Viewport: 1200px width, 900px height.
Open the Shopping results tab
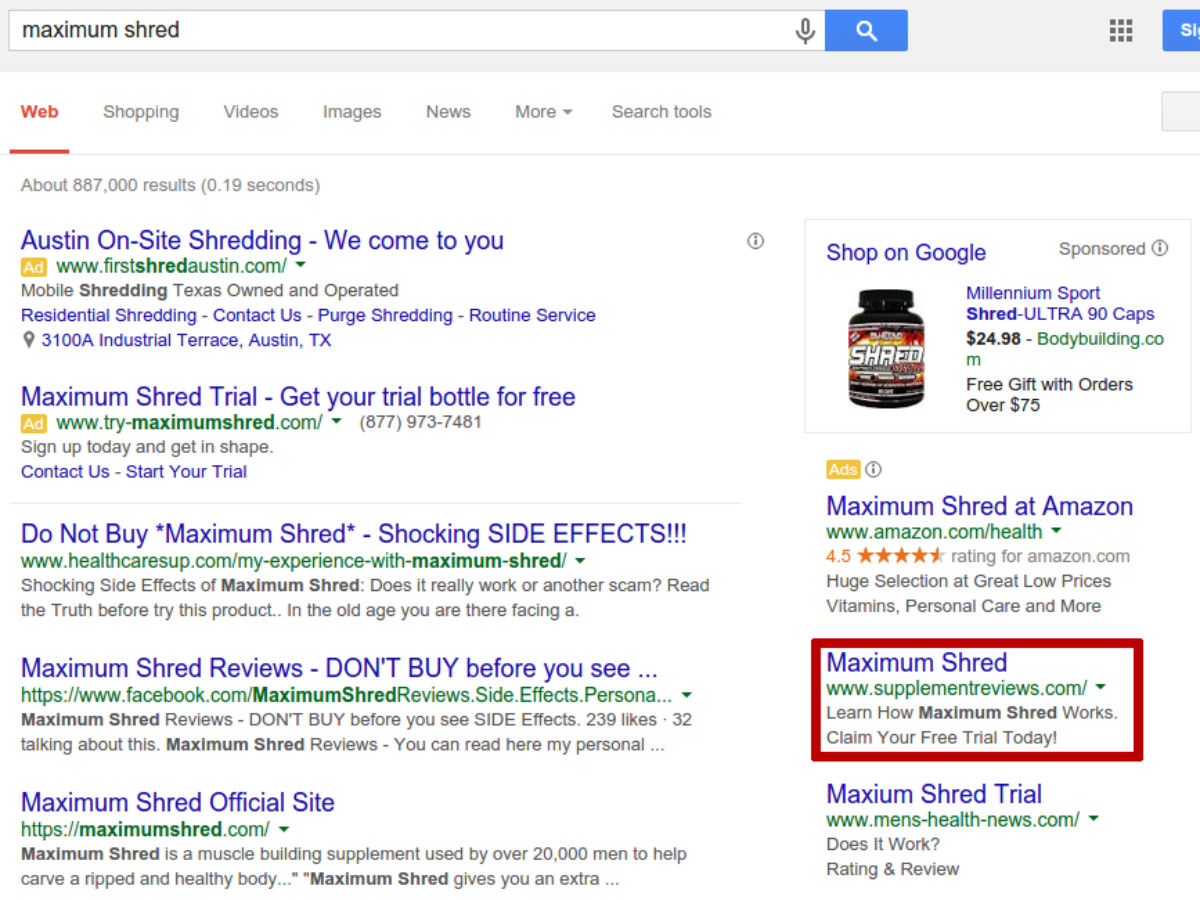141,112
